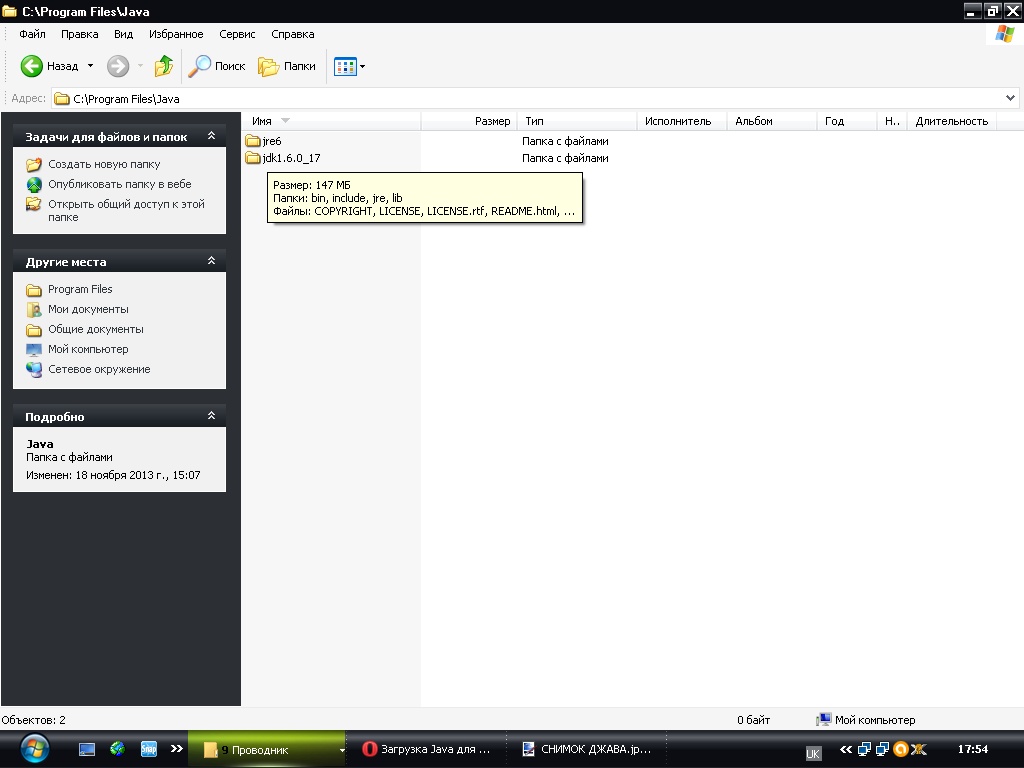Click the Сетевое окружение network icon
Image resolution: width=1024 pixels, height=768 pixels.
pyautogui.click(x=34, y=370)
